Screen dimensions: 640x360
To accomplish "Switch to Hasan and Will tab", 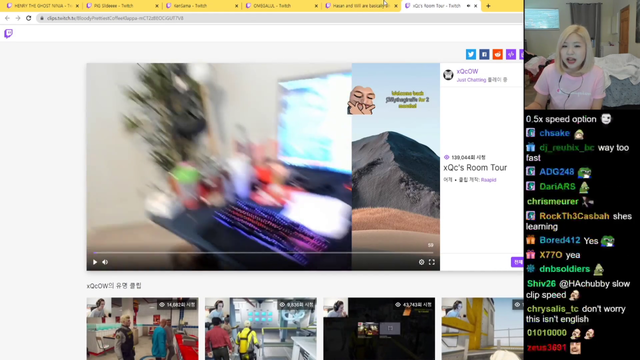I will click(x=360, y=6).
